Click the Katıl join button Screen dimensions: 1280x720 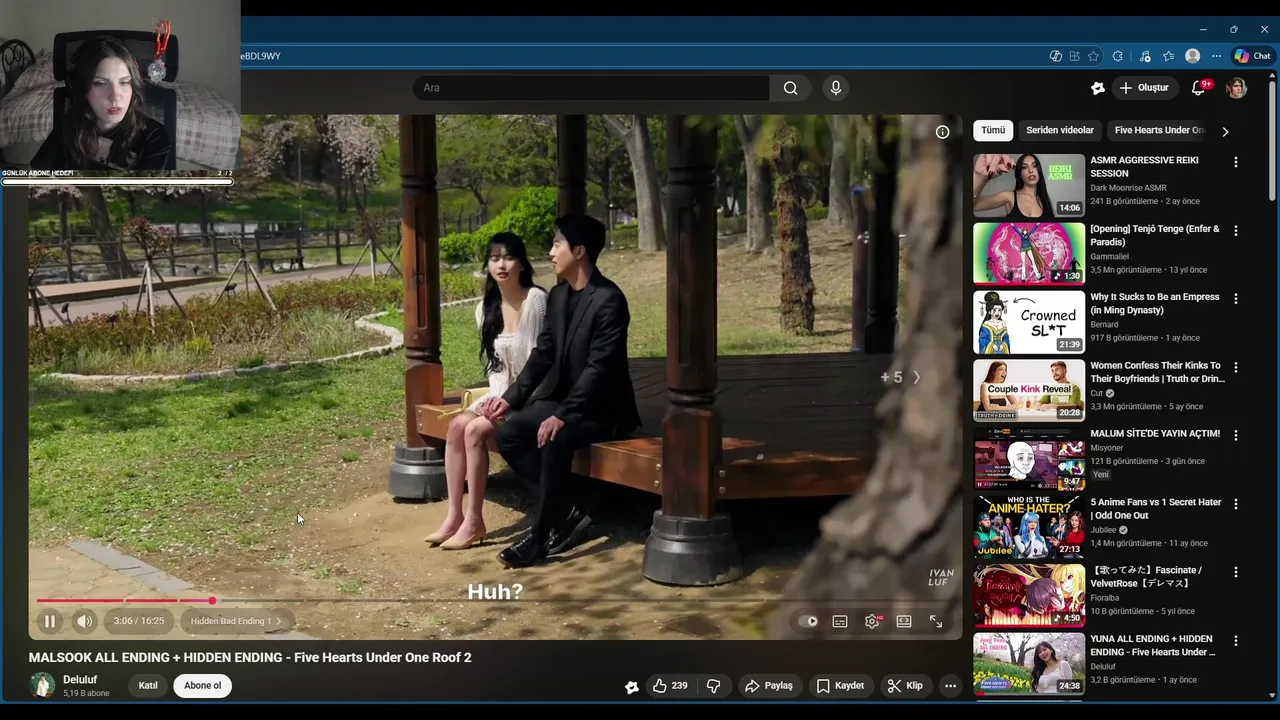pyautogui.click(x=148, y=686)
